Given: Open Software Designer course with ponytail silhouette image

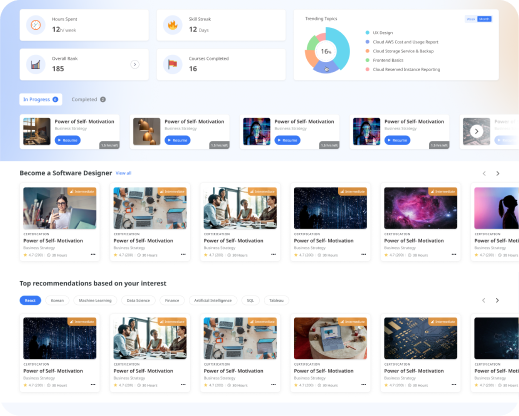Looking at the screenshot, I should 497,208.
